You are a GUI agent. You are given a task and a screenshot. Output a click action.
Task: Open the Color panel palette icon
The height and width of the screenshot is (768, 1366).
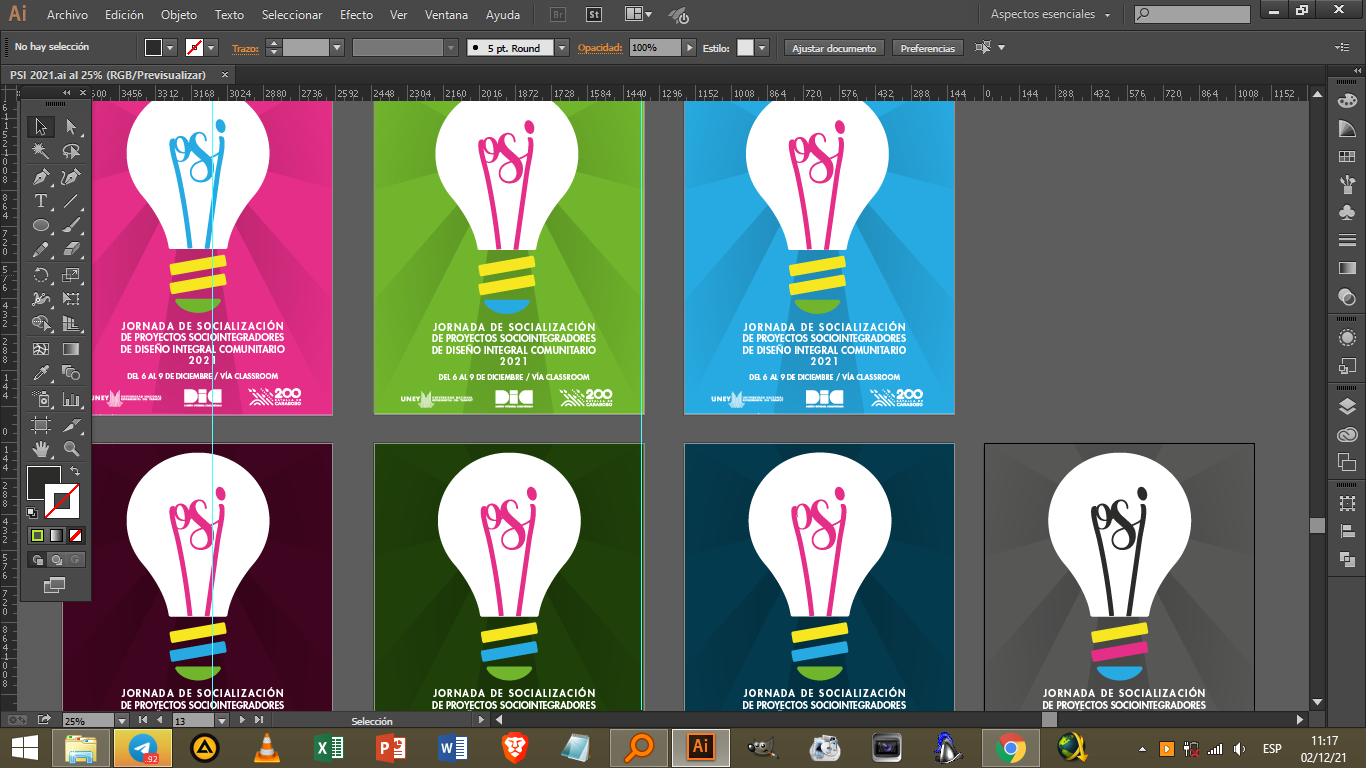coord(1347,101)
